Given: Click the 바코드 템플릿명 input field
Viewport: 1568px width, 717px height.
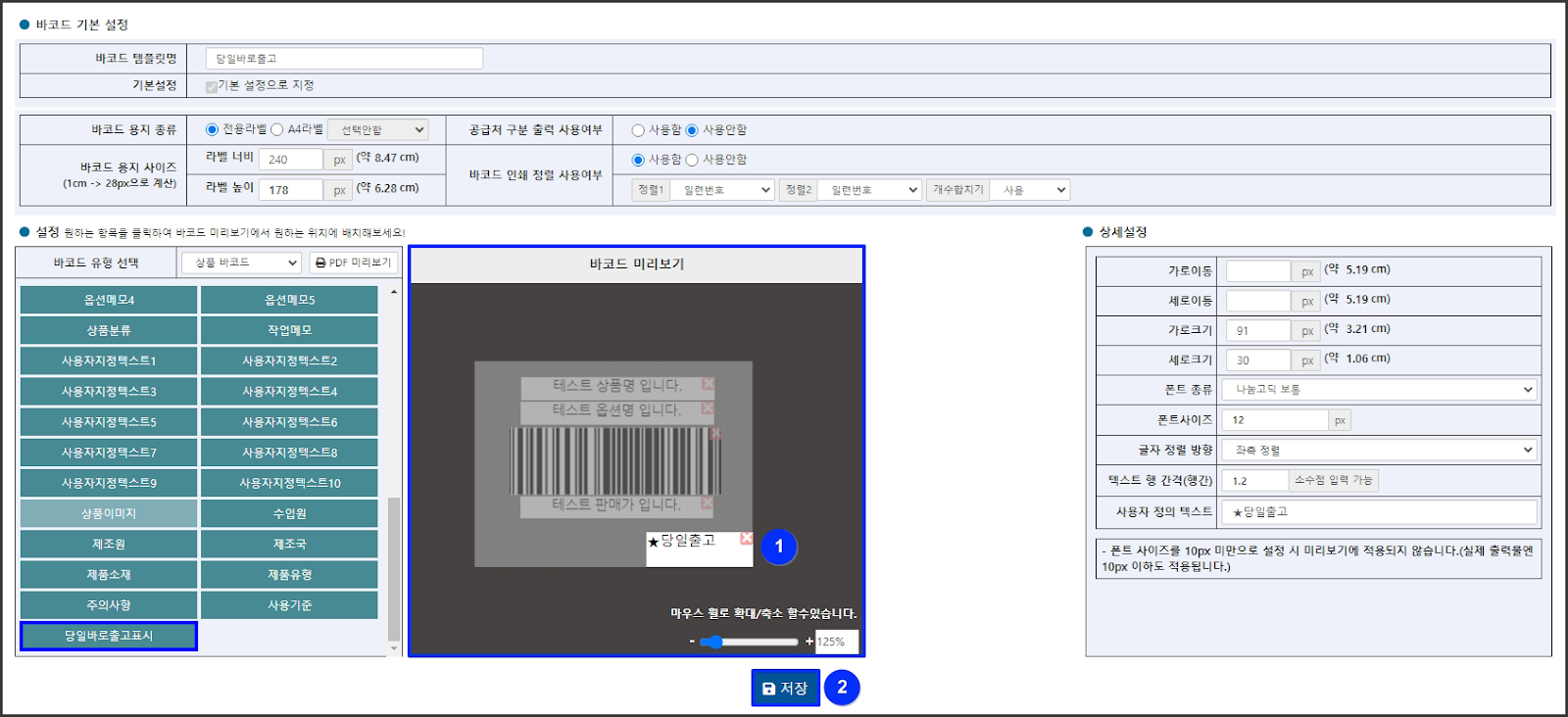Looking at the screenshot, I should coord(344,59).
